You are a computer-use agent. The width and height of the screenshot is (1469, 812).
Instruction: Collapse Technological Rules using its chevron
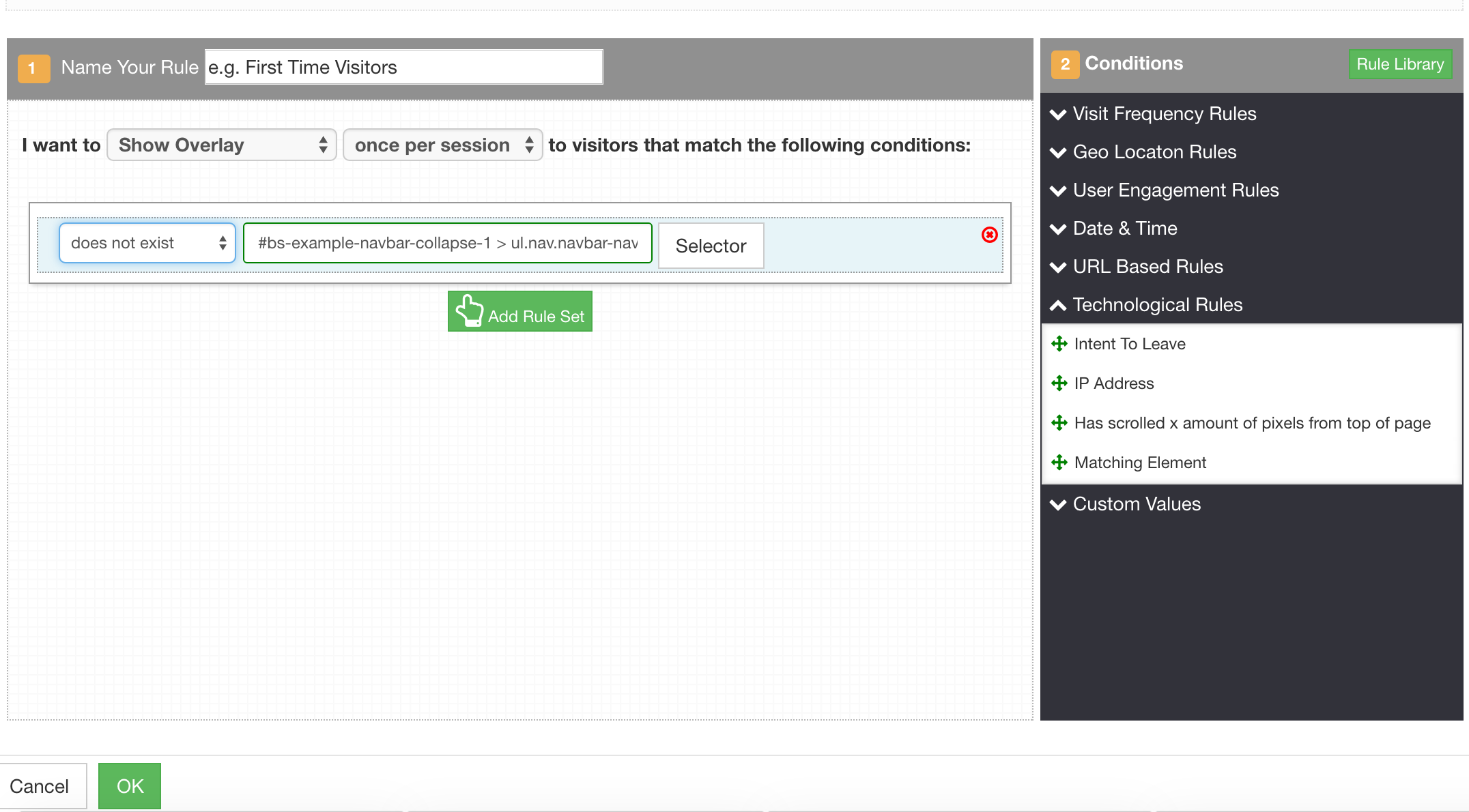(1059, 305)
